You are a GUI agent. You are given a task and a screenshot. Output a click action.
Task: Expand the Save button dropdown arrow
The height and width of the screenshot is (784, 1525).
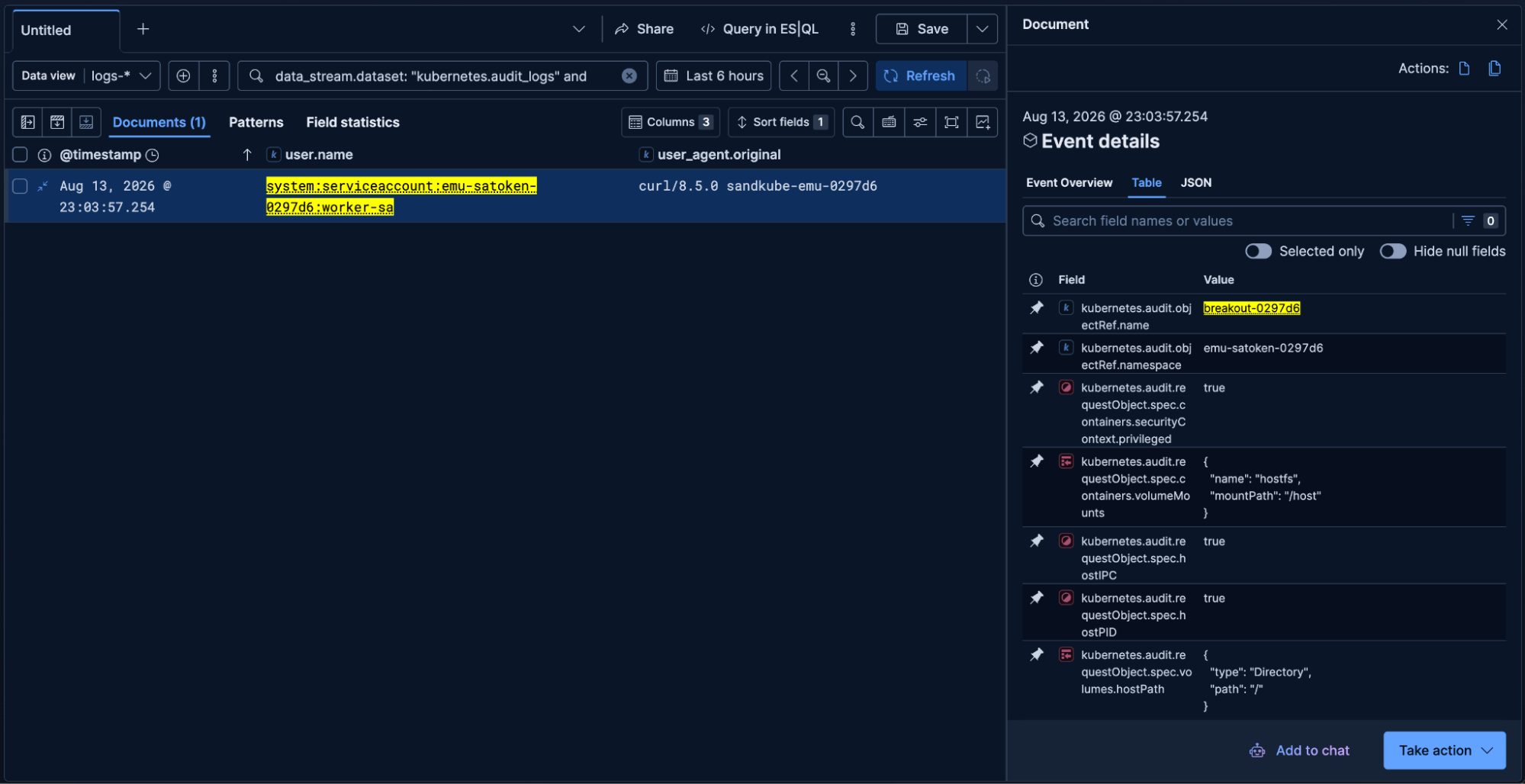pos(983,29)
